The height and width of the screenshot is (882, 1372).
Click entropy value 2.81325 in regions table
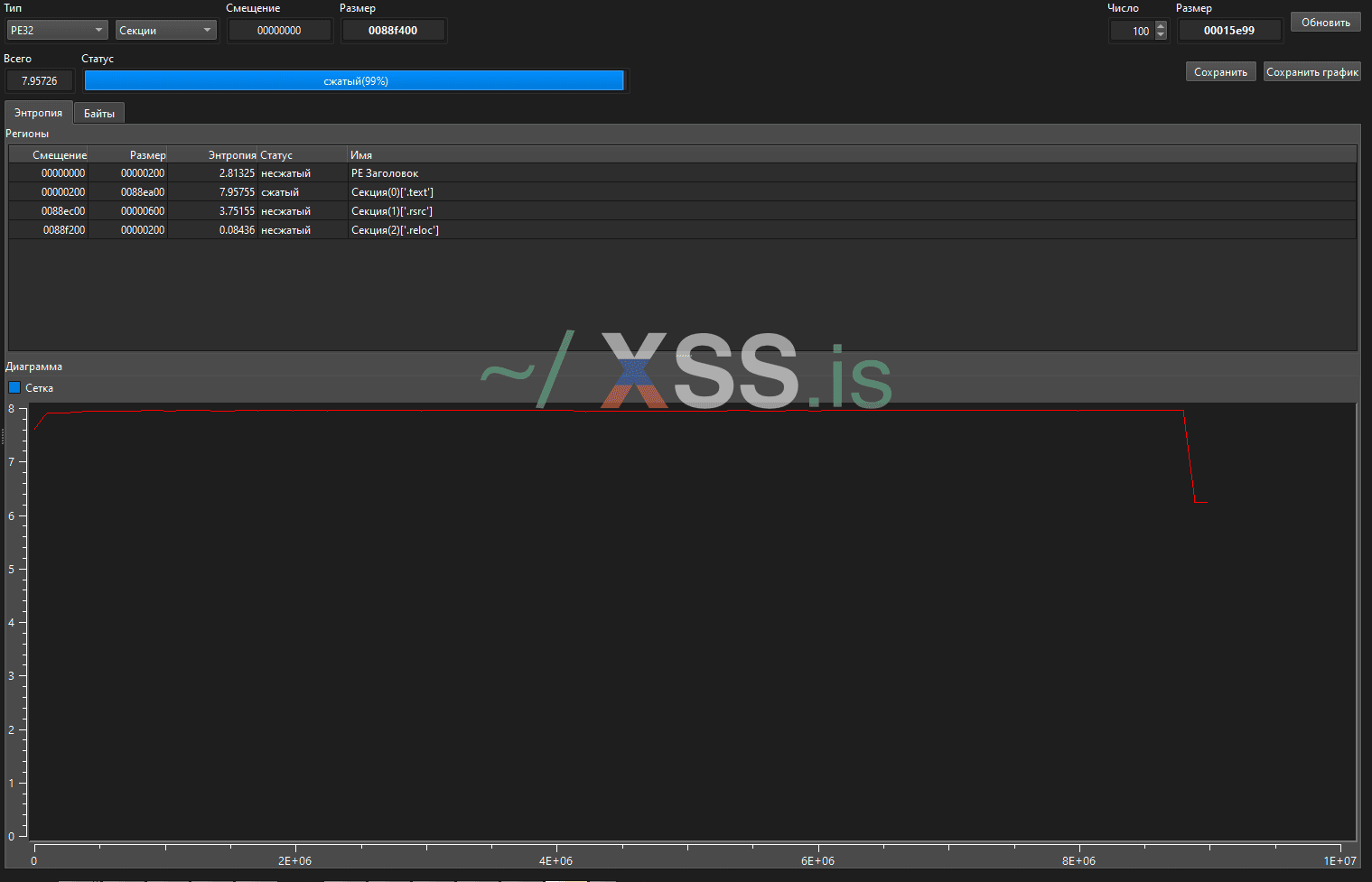click(237, 173)
